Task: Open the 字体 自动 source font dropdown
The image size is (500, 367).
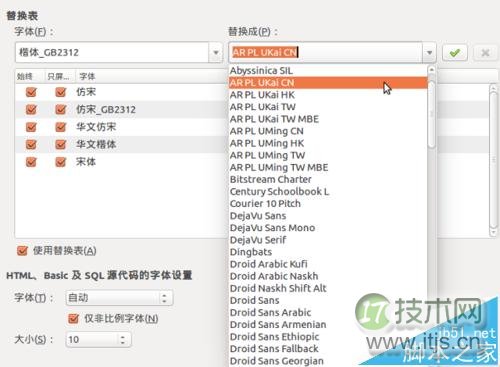Action: point(120,298)
